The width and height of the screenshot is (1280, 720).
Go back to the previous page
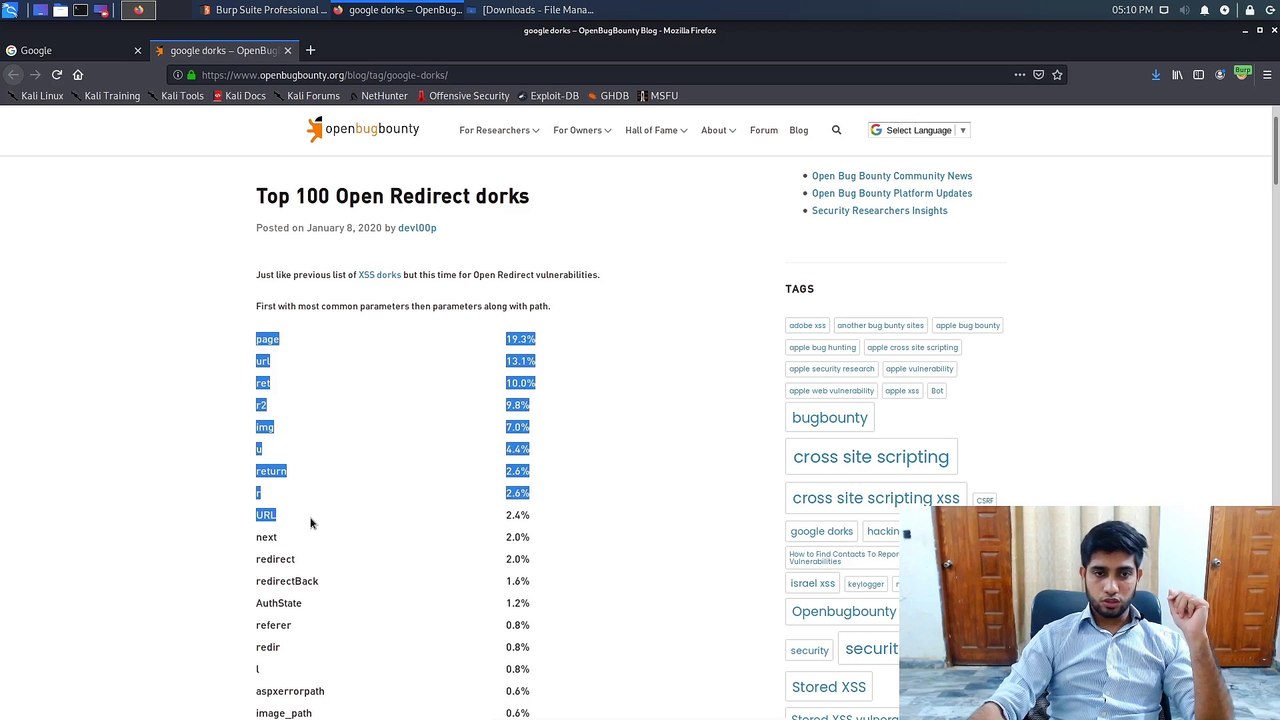point(13,75)
